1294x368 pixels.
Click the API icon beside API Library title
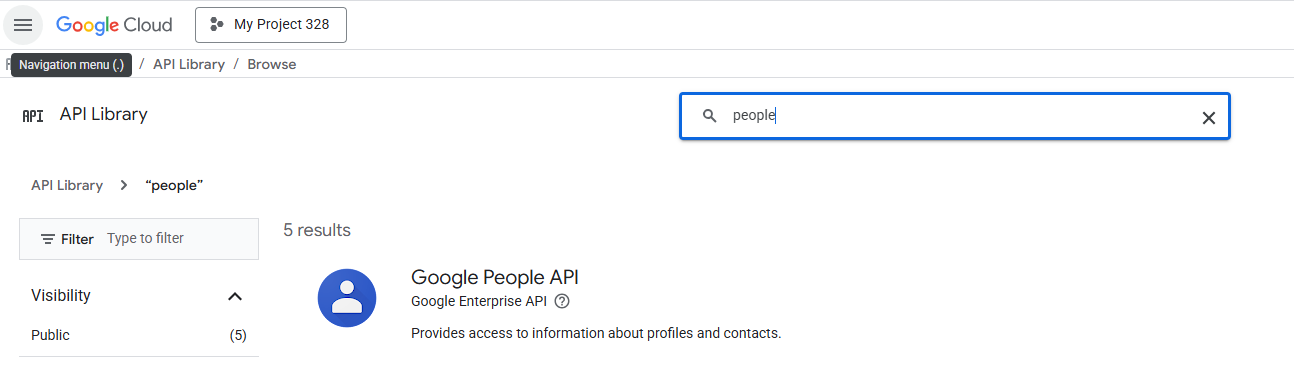pyautogui.click(x=33, y=116)
